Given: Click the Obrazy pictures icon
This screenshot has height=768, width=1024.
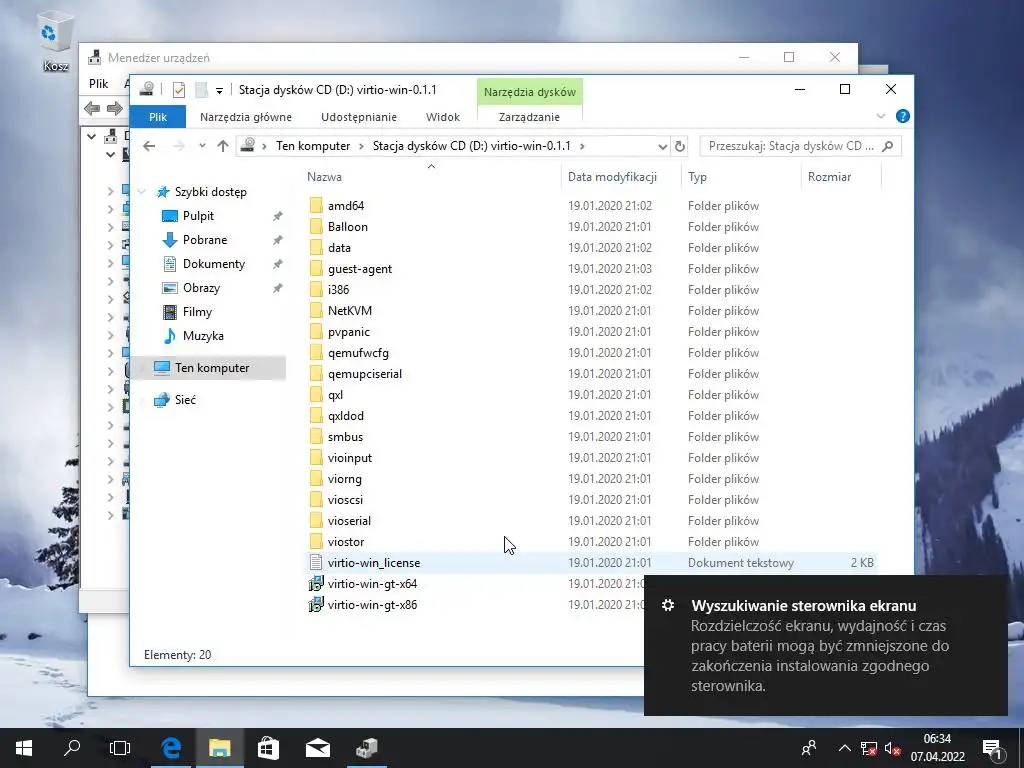Looking at the screenshot, I should pyautogui.click(x=170, y=288).
